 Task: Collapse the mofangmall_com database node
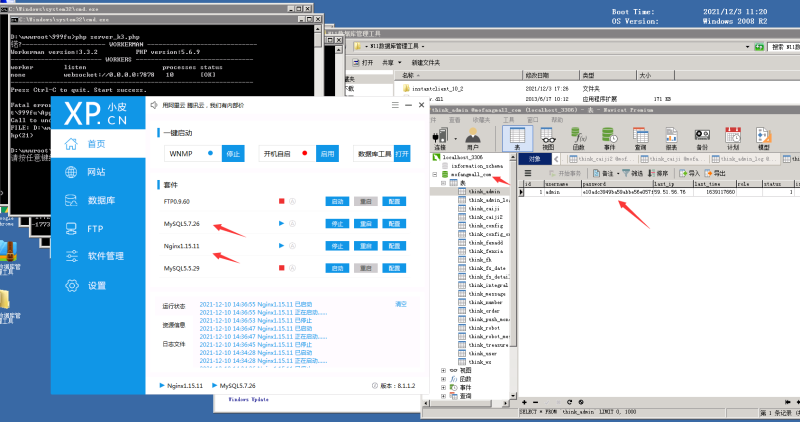[x=435, y=175]
